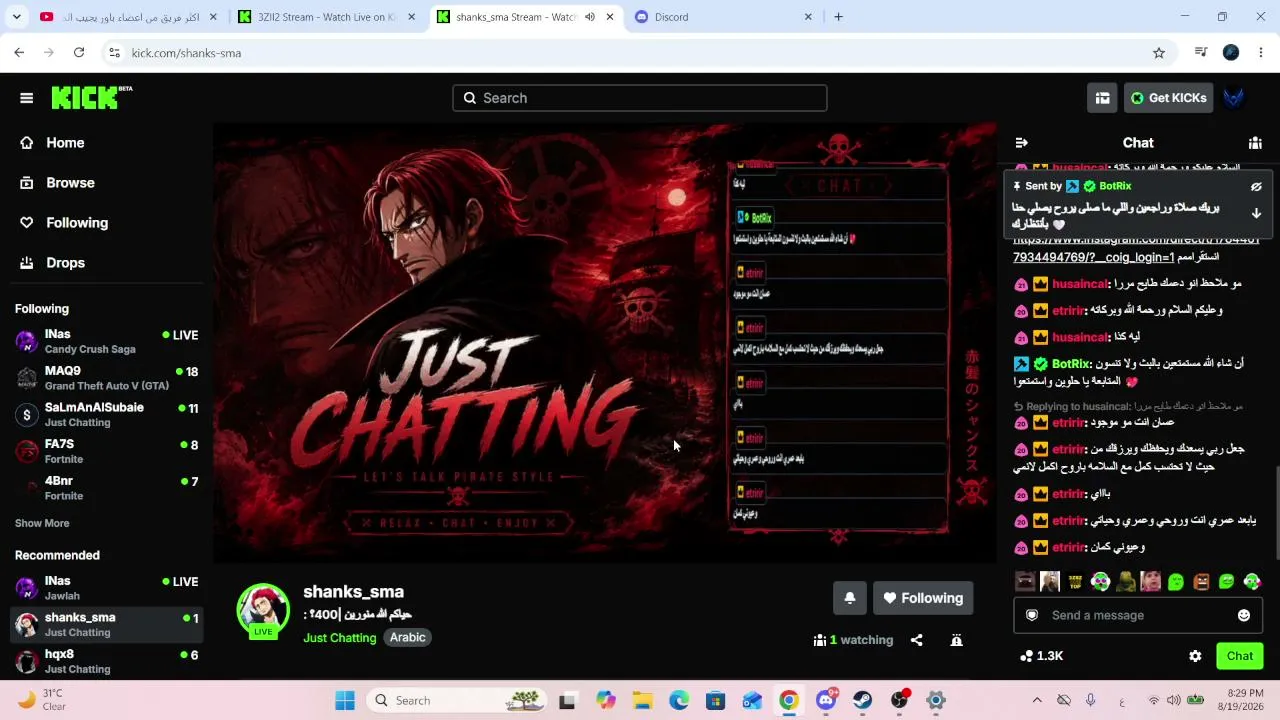Open Discord from the taskbar
The image size is (1280, 720).
point(826,701)
